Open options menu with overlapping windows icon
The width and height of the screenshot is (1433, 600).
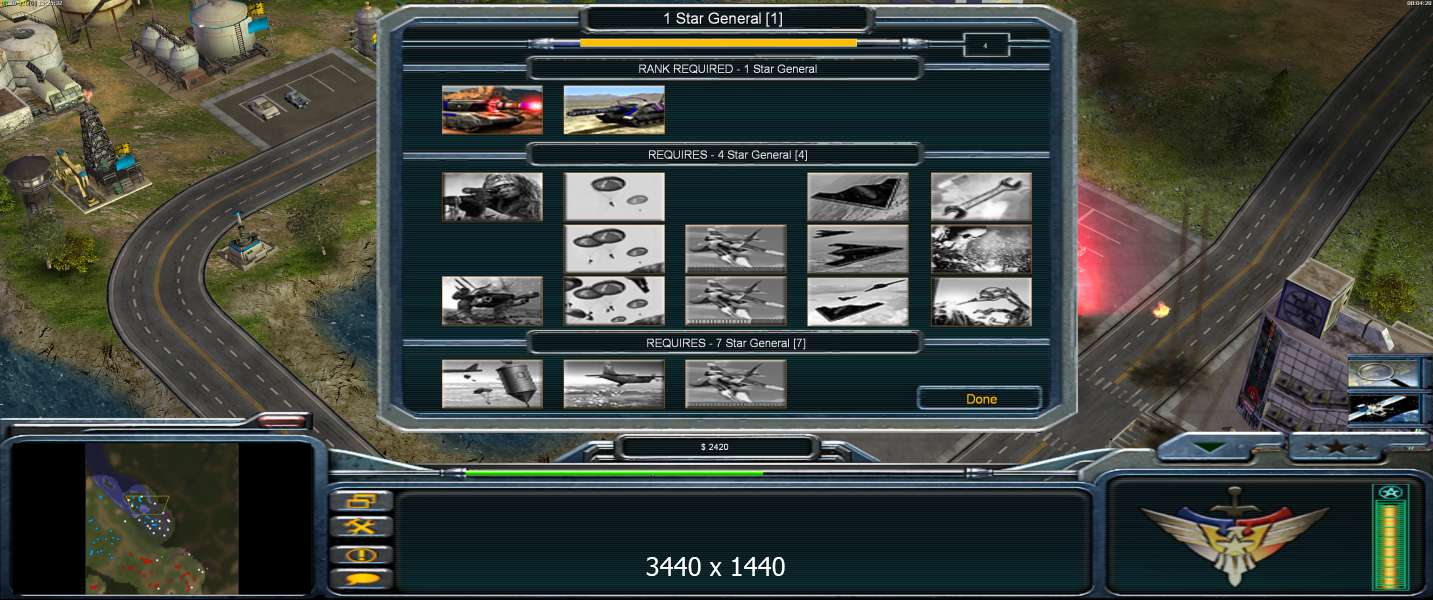click(361, 500)
